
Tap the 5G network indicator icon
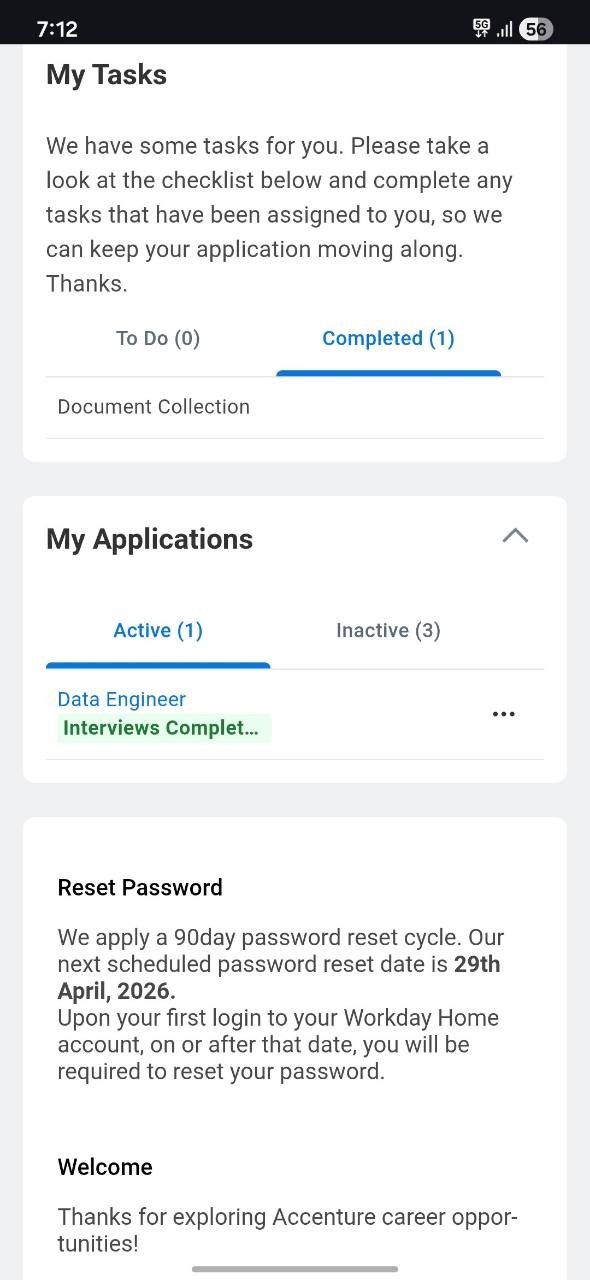point(482,29)
